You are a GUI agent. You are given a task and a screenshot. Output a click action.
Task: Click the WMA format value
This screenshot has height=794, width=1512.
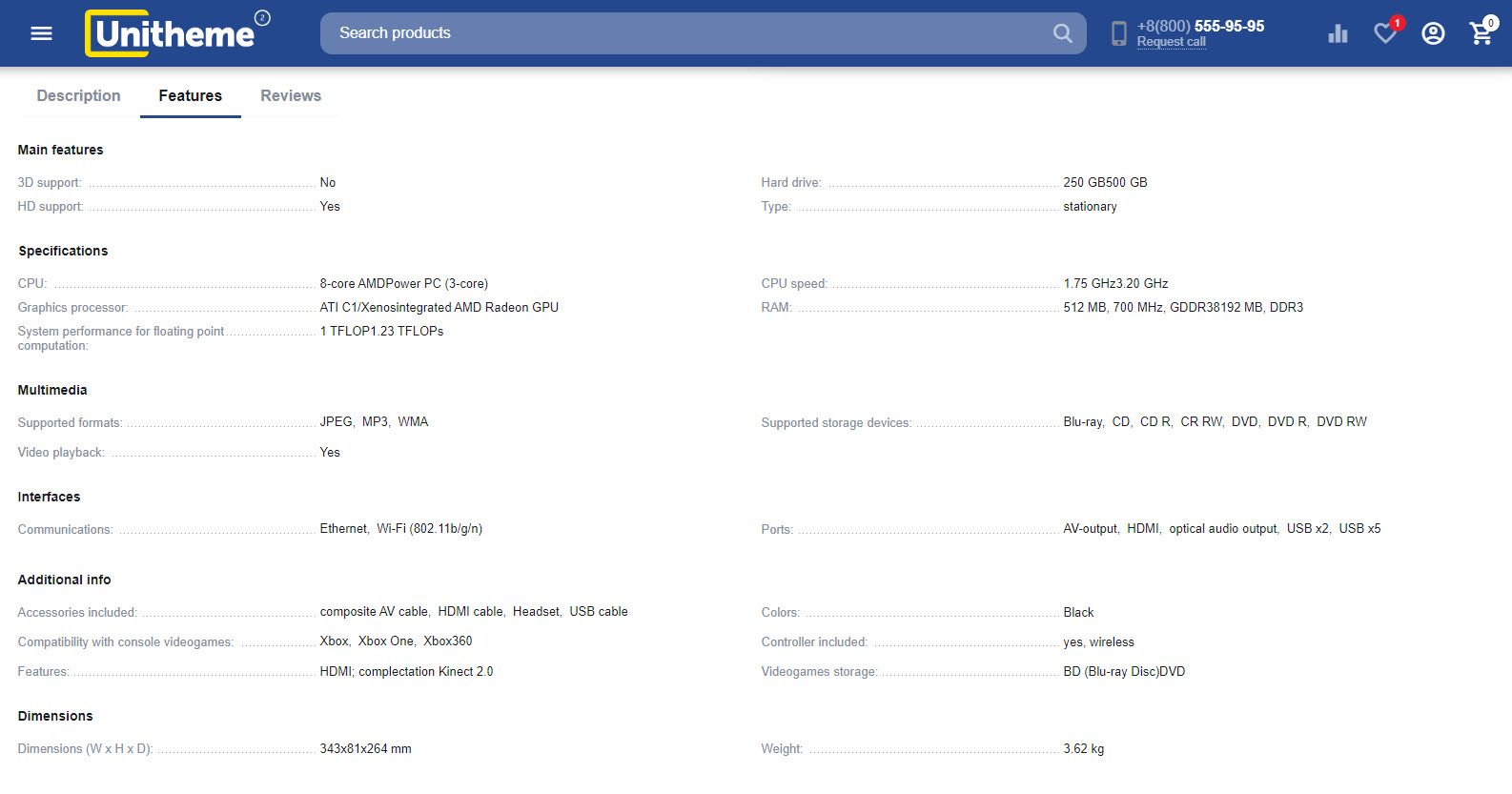(x=413, y=421)
